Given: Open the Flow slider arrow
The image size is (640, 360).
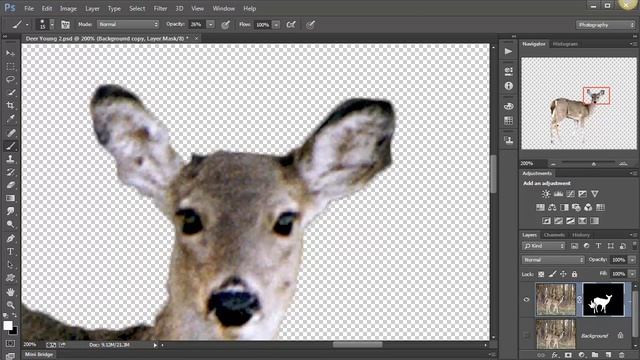Looking at the screenshot, I should [x=276, y=25].
